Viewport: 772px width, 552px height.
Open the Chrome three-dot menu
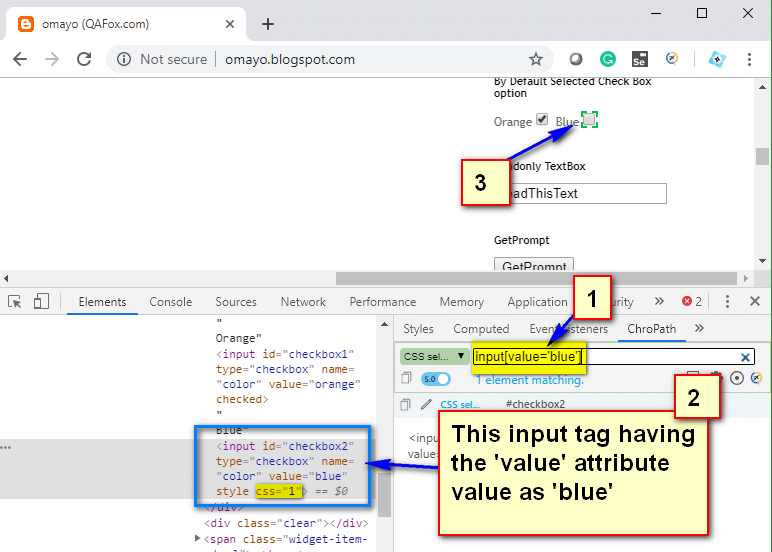point(749,60)
